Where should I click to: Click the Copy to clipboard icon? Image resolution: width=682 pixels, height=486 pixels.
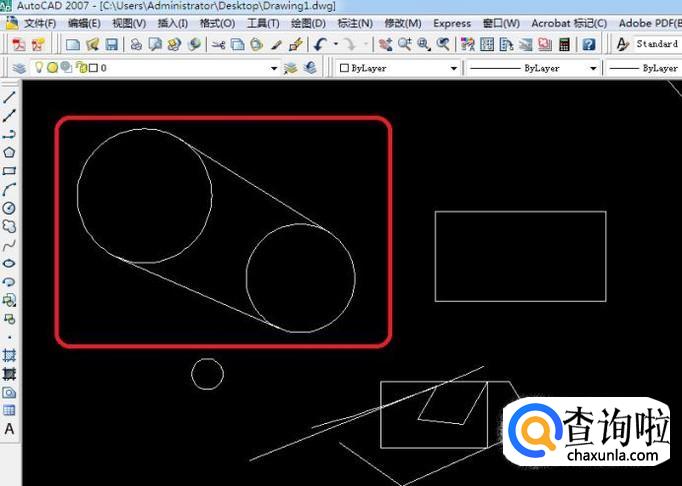tap(237, 44)
